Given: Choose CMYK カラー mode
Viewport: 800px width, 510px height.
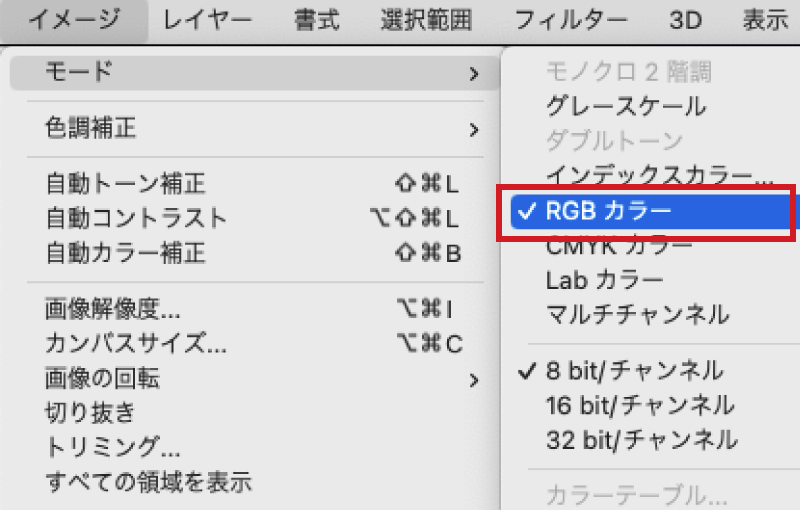Looking at the screenshot, I should pos(619,245).
